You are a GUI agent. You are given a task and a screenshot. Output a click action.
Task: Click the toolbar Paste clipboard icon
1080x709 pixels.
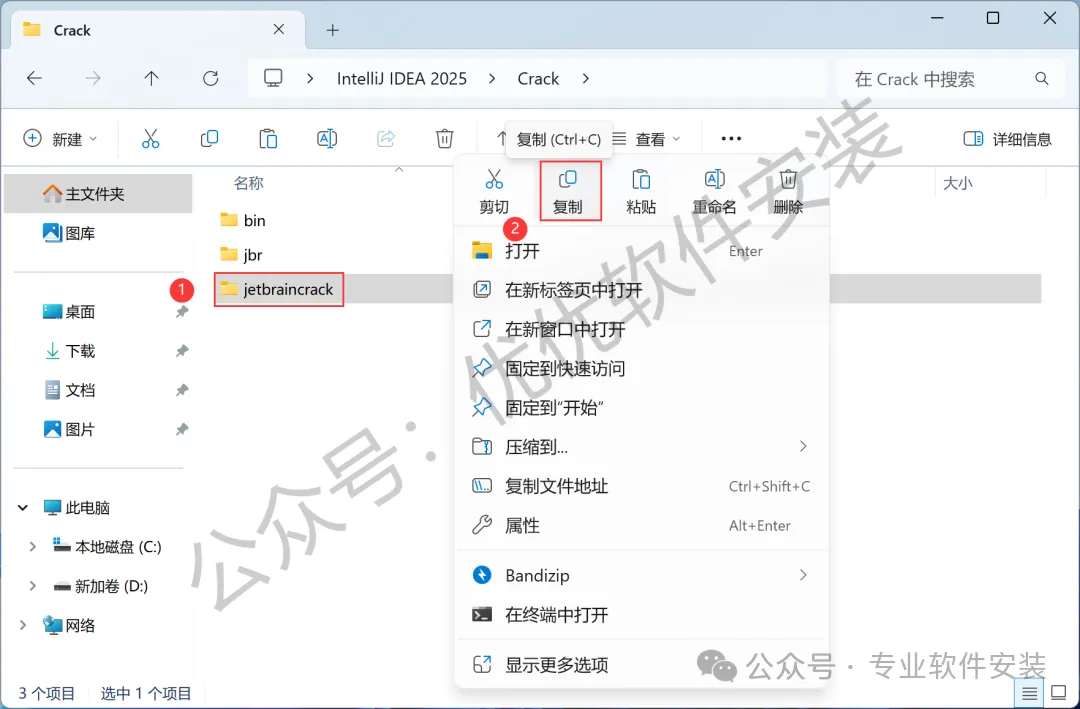coord(268,138)
